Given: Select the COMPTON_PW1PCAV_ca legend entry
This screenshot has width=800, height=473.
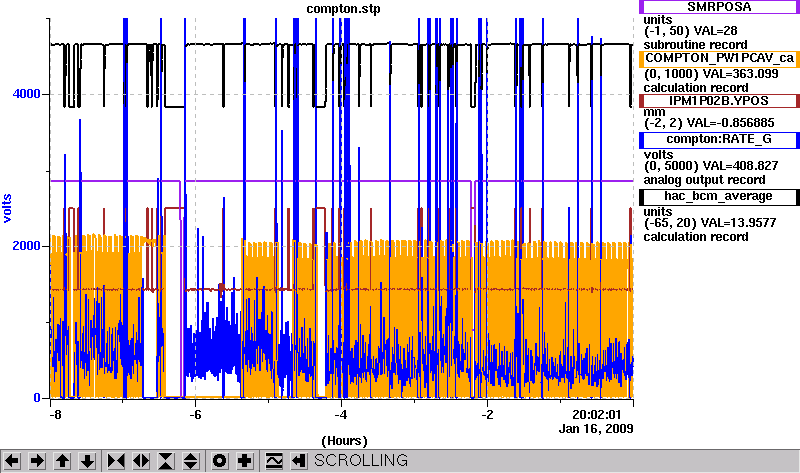Looking at the screenshot, I should tap(718, 58).
